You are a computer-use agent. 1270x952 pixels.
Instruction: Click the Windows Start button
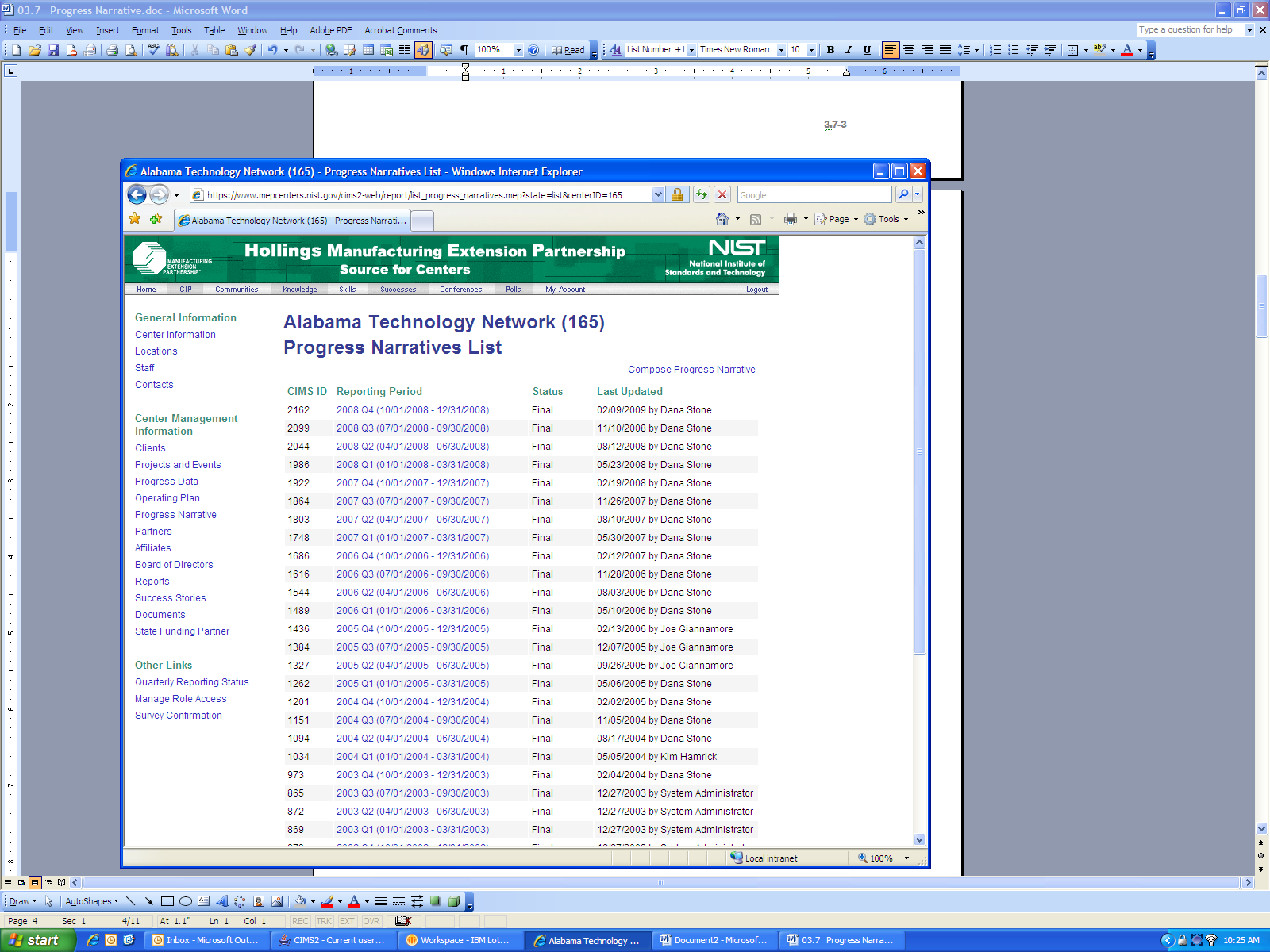click(38, 940)
